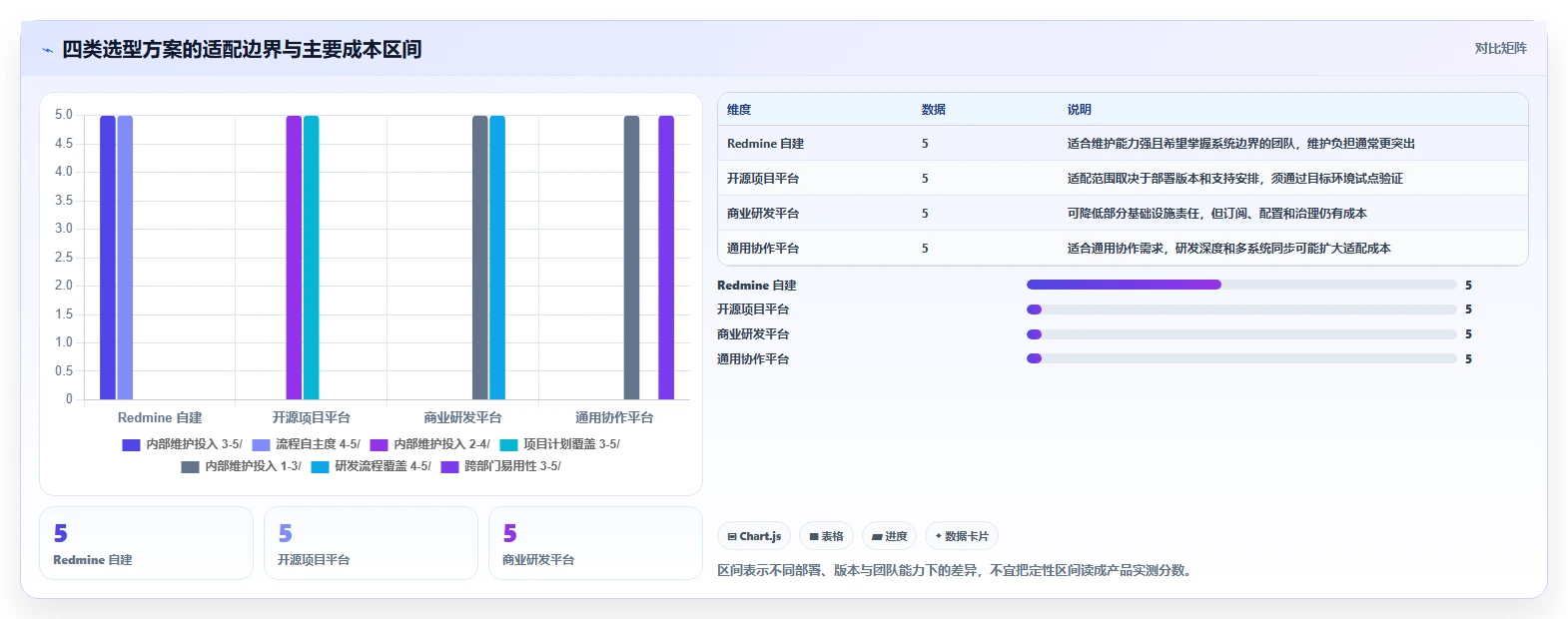Click the 维度 column header

pyautogui.click(x=739, y=110)
